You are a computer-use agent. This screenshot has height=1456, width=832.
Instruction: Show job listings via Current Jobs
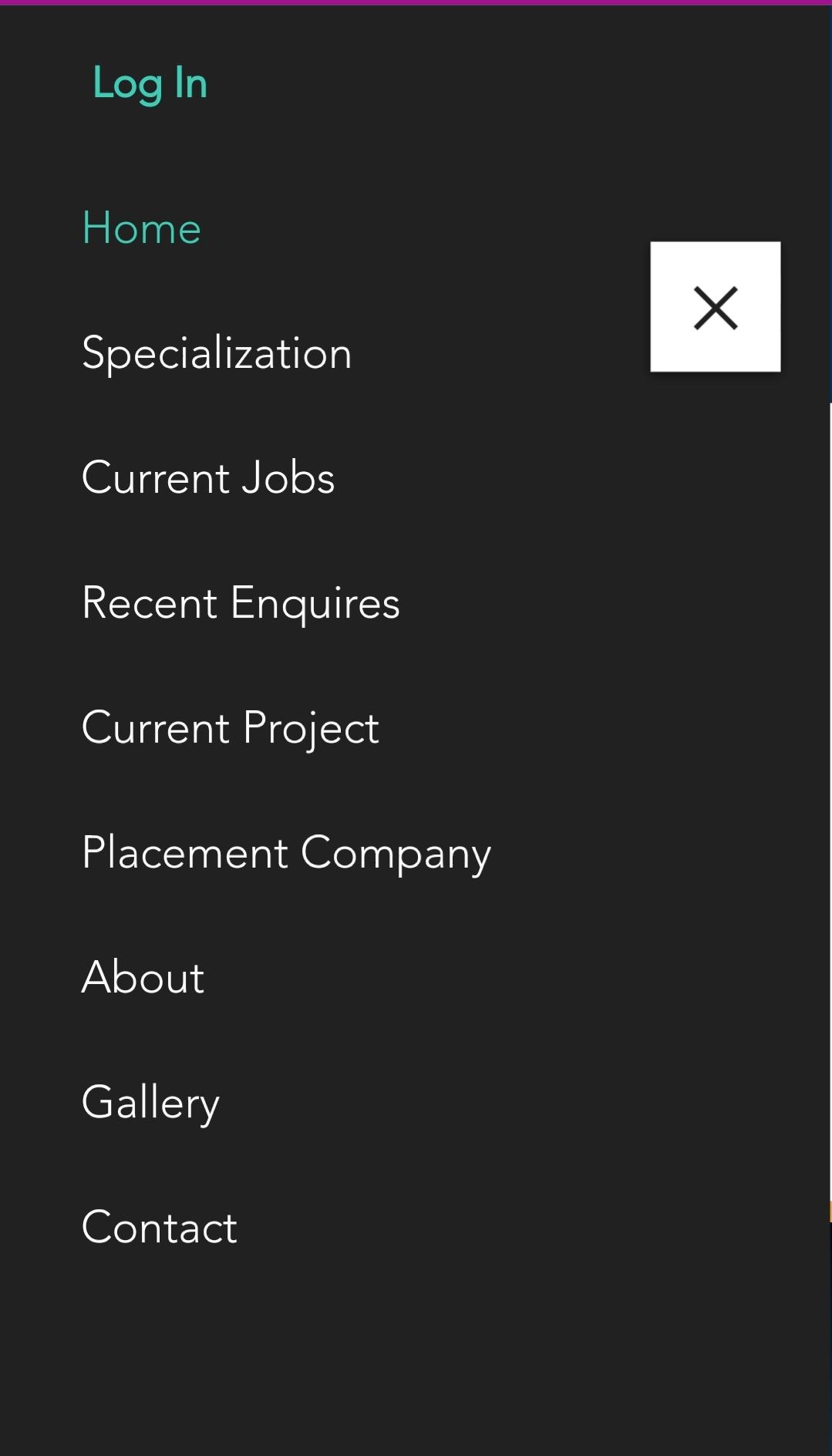208,477
